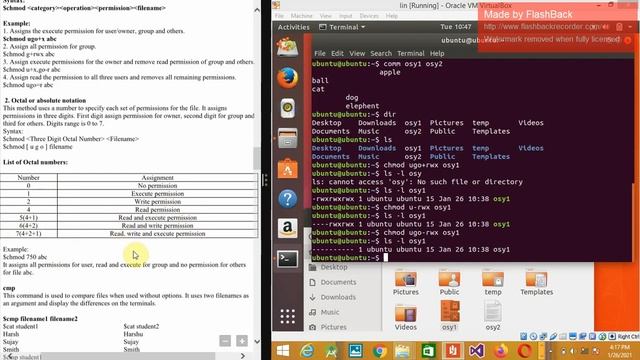The image size is (640, 360).
Task: Open the terminal Search menu
Action: pyautogui.click(x=381, y=53)
